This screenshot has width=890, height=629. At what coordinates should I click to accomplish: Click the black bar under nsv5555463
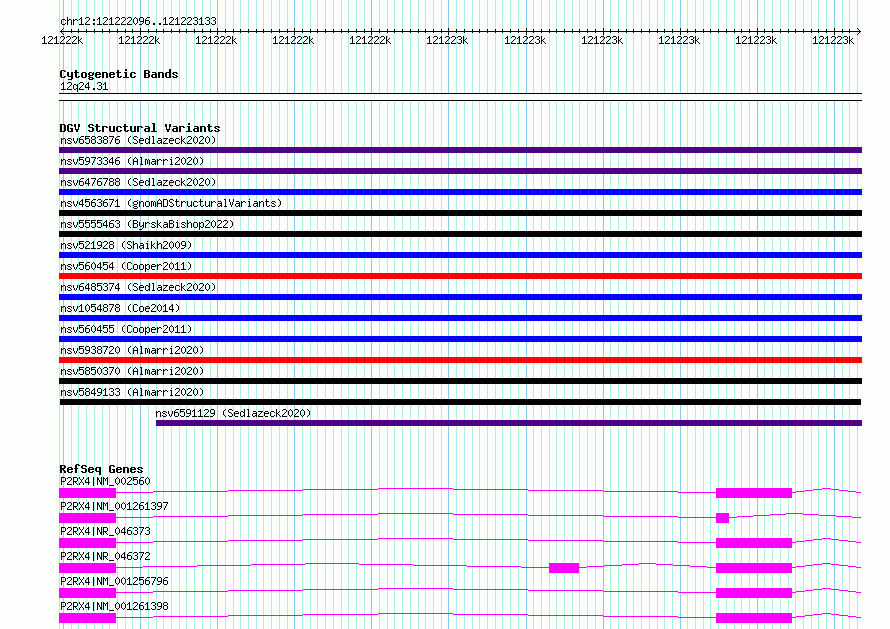(460, 234)
